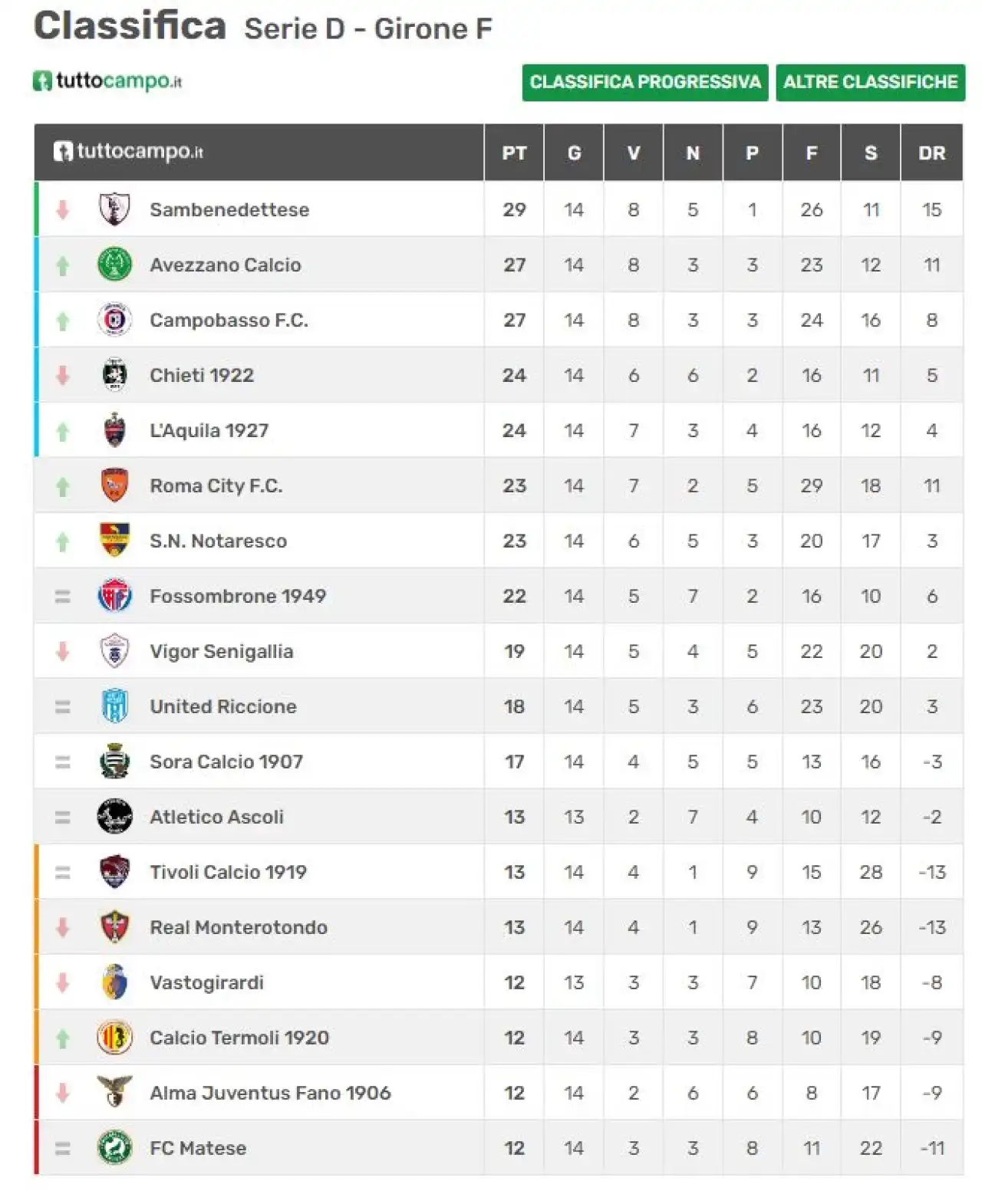Click the Vigor Senigallia team name
The image size is (982, 1204).
[x=222, y=651]
